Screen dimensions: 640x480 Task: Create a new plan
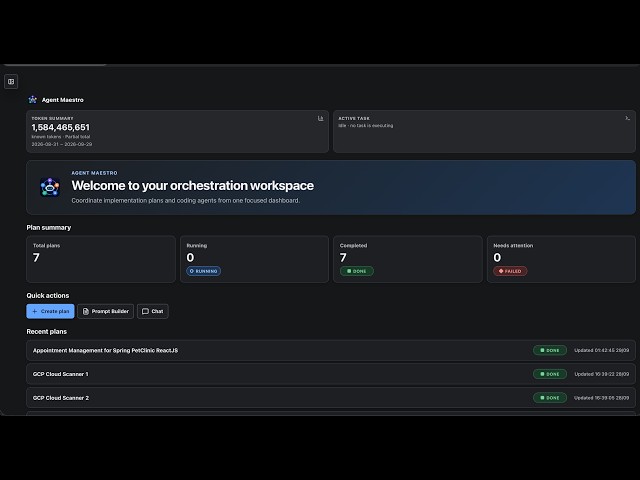click(50, 311)
